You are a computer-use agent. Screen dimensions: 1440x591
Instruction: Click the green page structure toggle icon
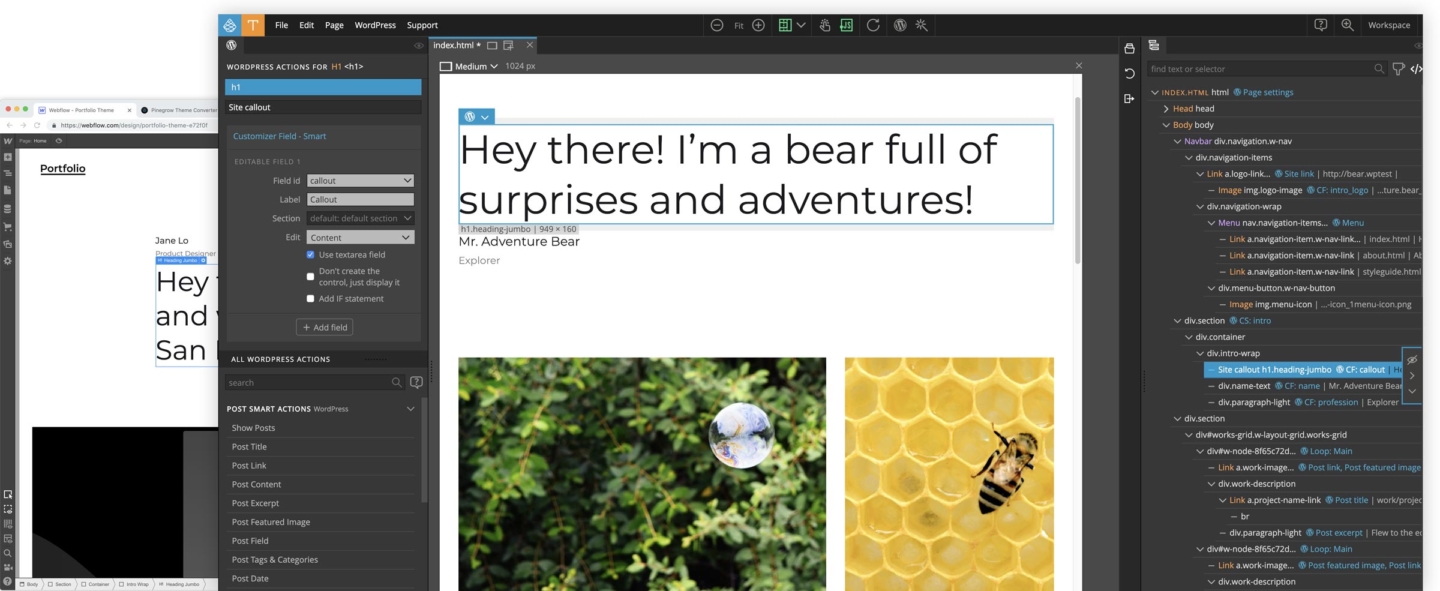[x=847, y=25]
